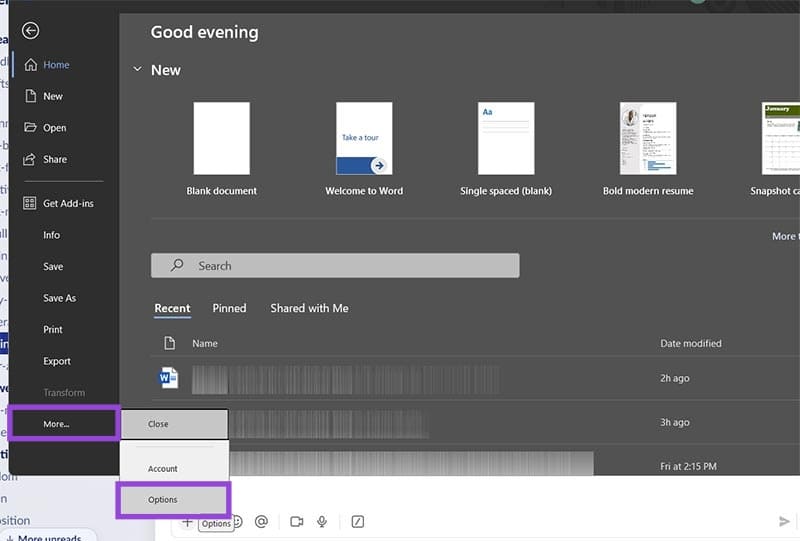Click the file type icon column header
Viewport: 800px width, 541px height.
(x=169, y=343)
